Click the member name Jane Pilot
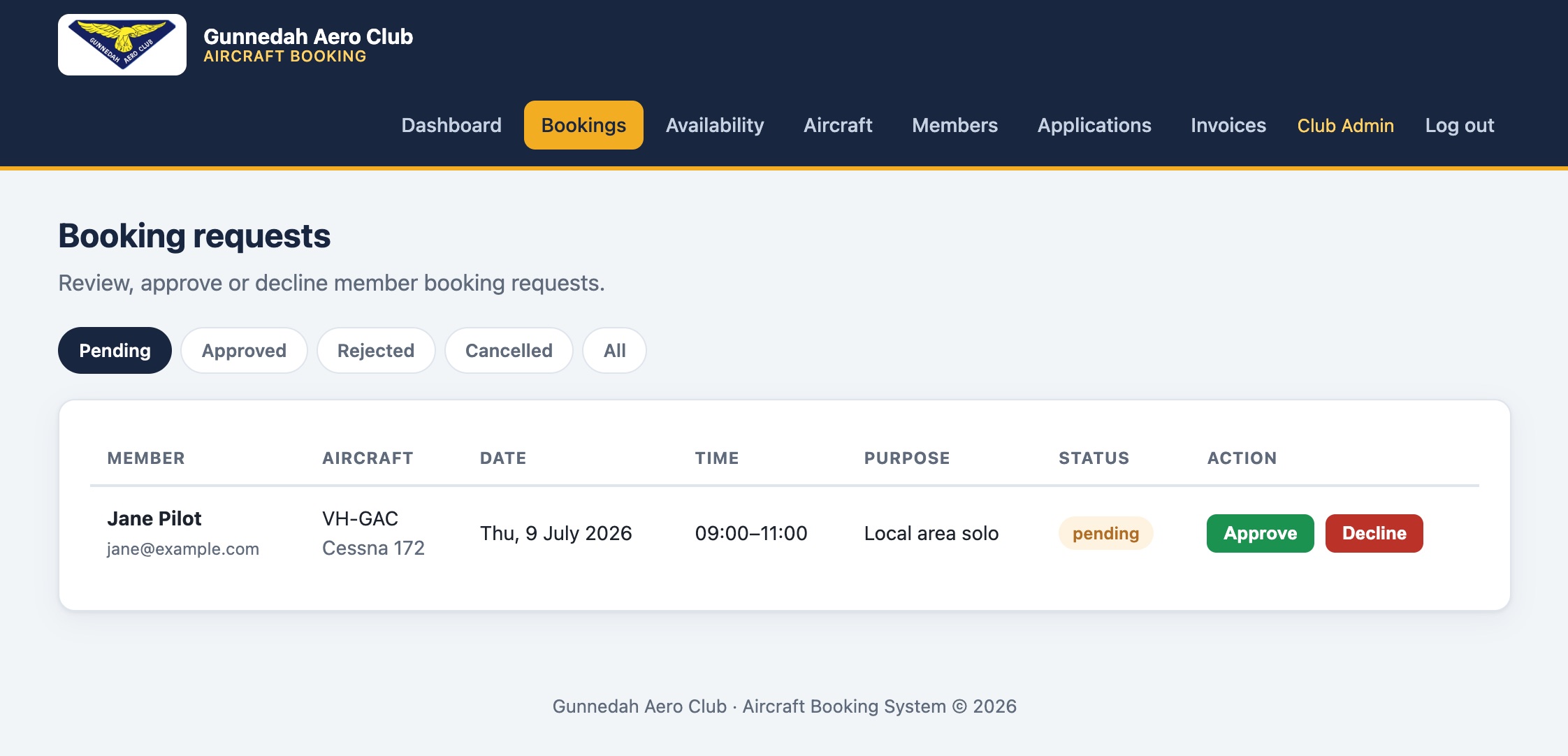 (154, 518)
